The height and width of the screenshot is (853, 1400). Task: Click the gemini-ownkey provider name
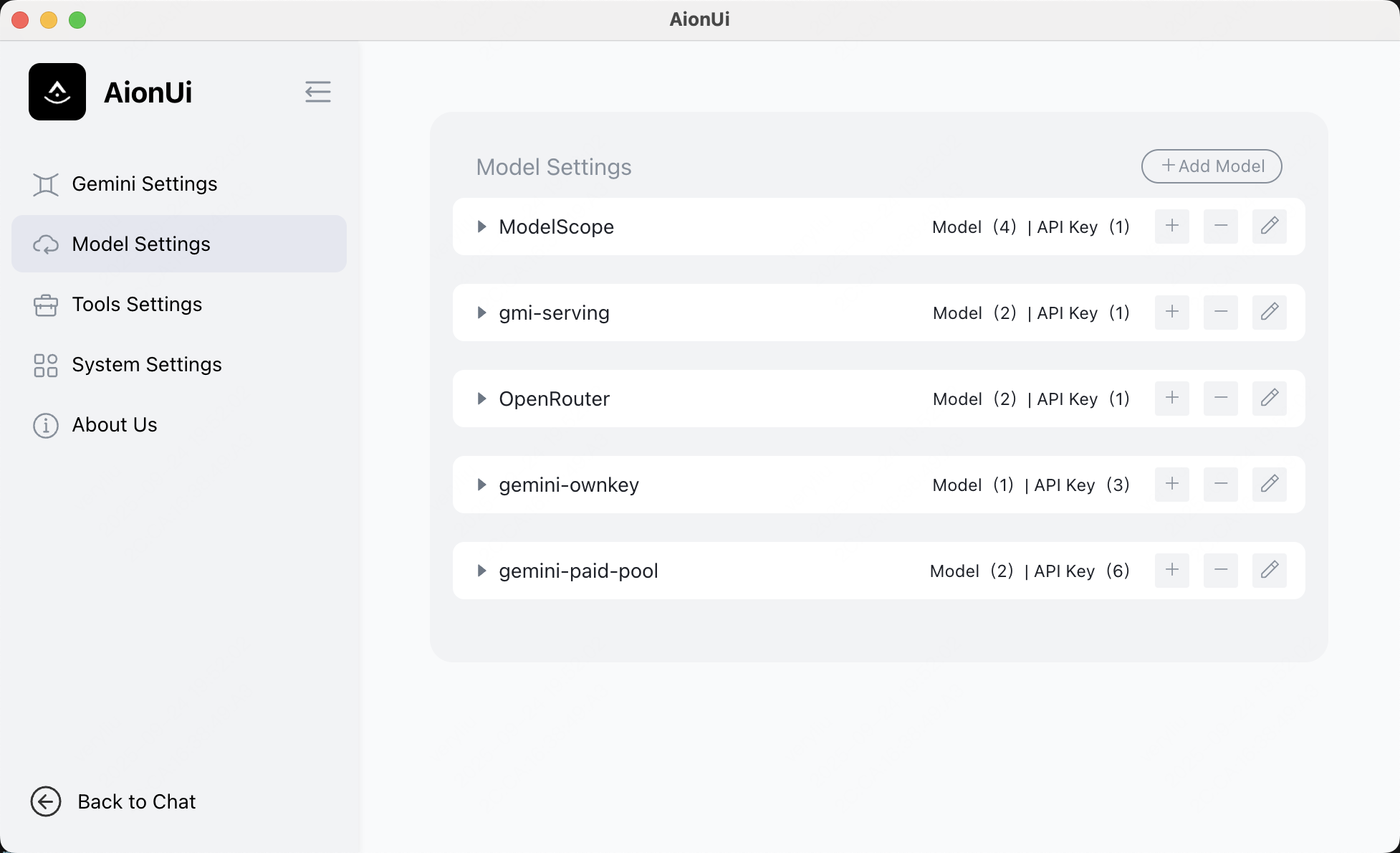(569, 485)
